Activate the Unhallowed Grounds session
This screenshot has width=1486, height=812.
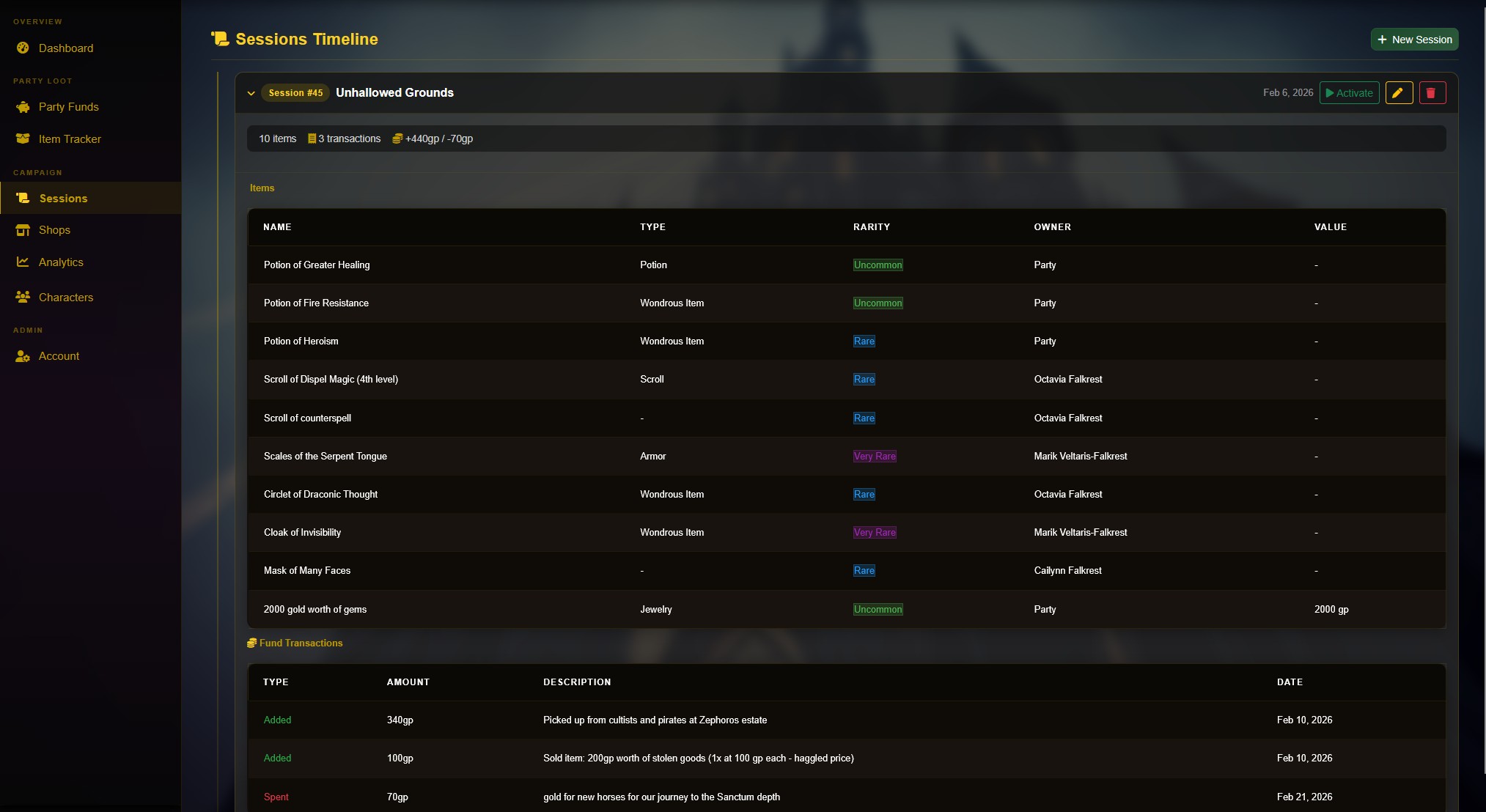[1349, 93]
